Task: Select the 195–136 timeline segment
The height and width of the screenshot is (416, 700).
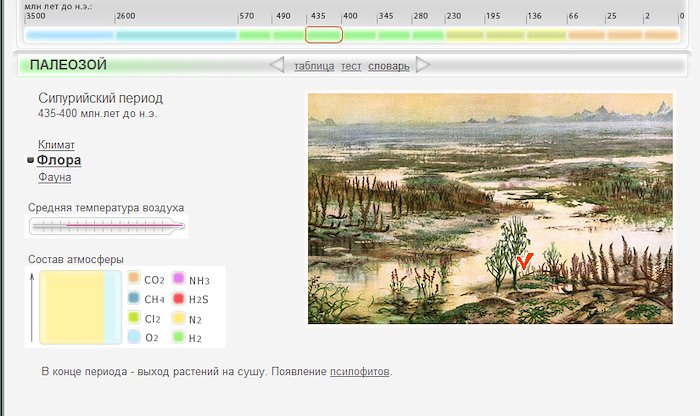Action: click(505, 35)
